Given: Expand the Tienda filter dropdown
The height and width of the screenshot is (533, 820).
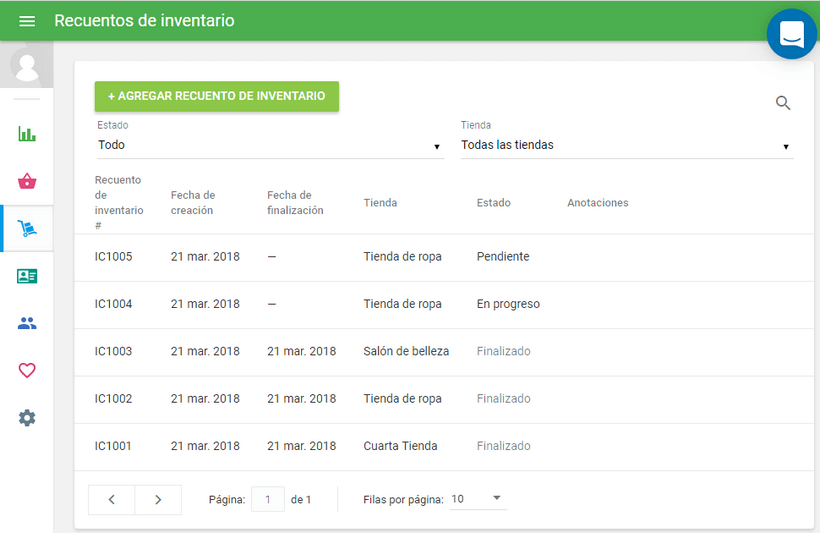Looking at the screenshot, I should click(x=626, y=146).
